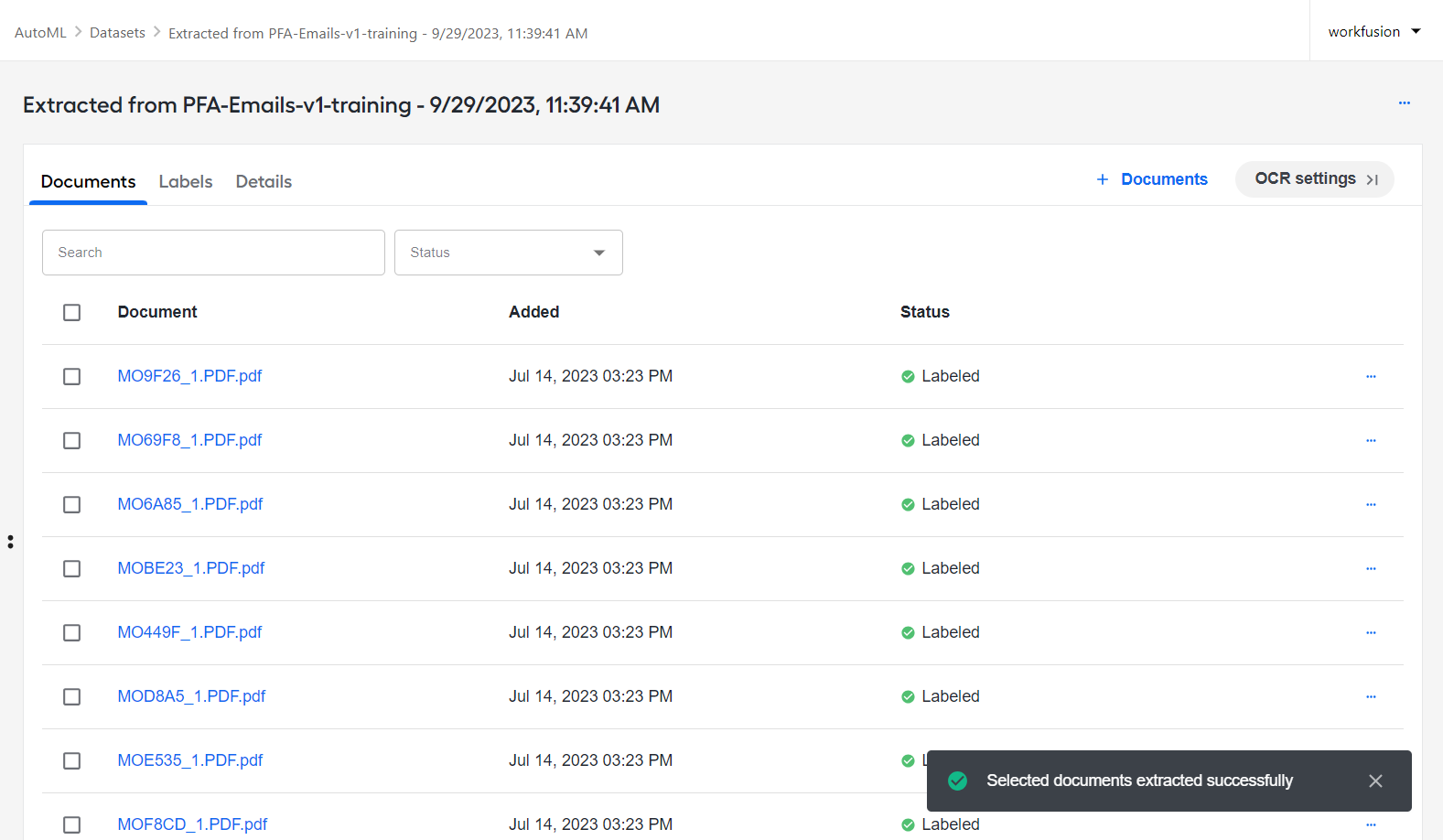Select all documents with header checkbox
The image size is (1443, 840).
pyautogui.click(x=71, y=312)
